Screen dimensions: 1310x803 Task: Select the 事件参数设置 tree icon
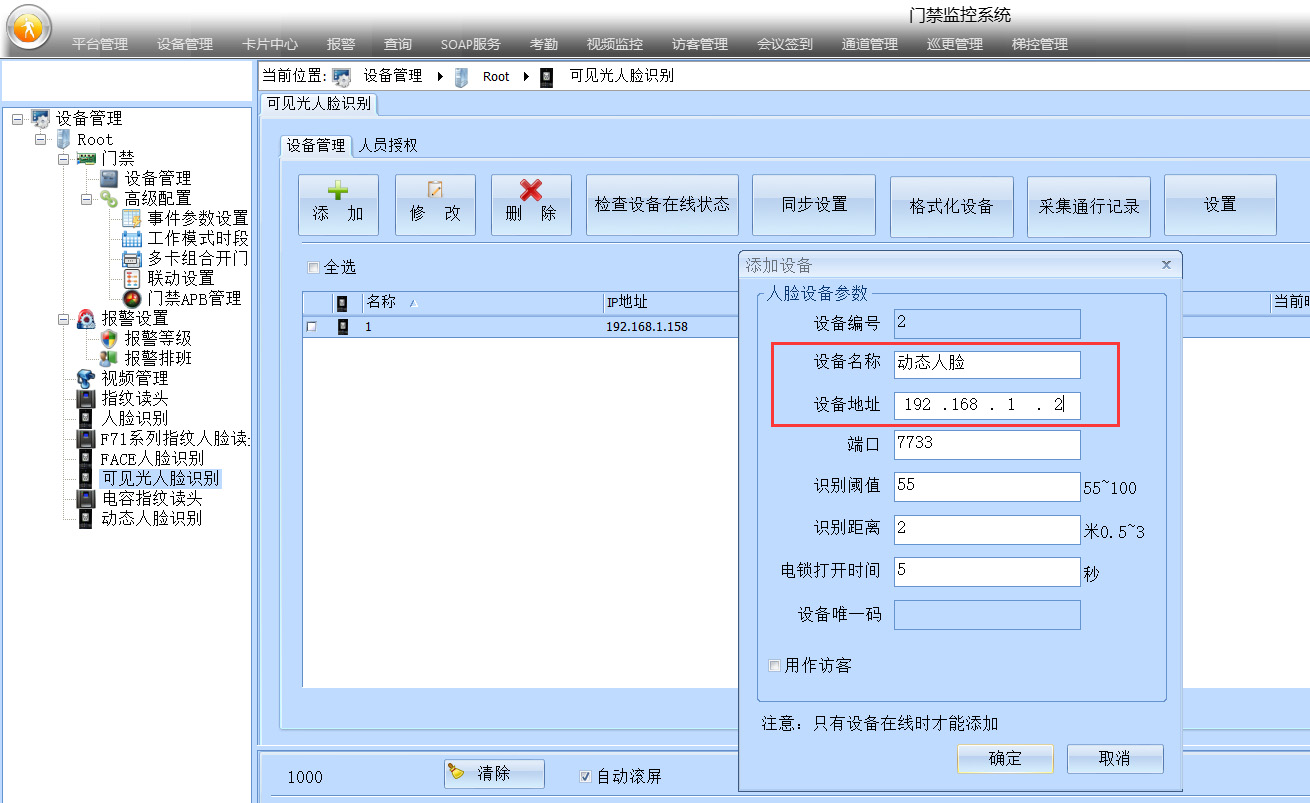[x=131, y=218]
